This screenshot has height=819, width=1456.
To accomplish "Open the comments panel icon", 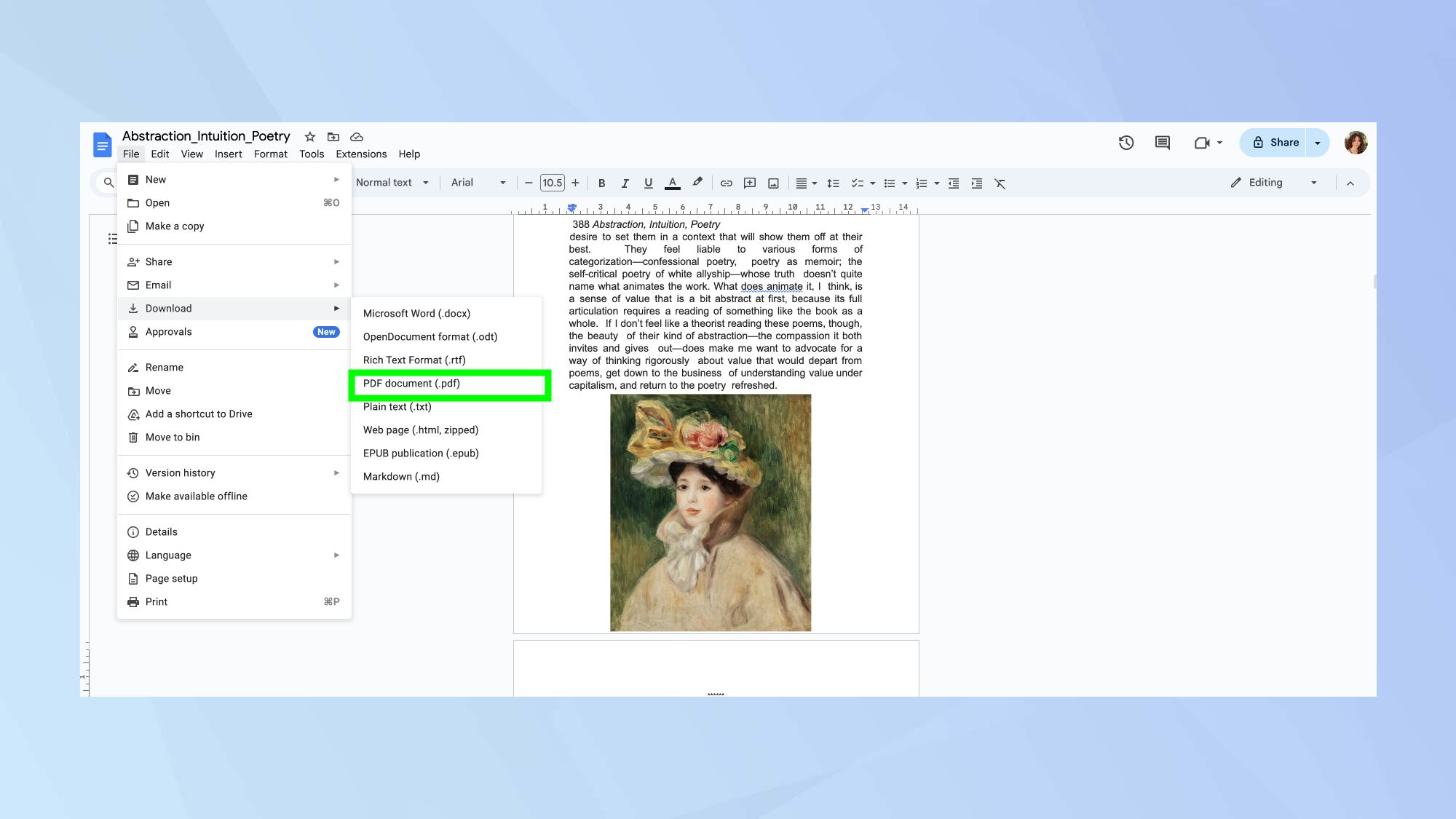I will coord(1162,143).
